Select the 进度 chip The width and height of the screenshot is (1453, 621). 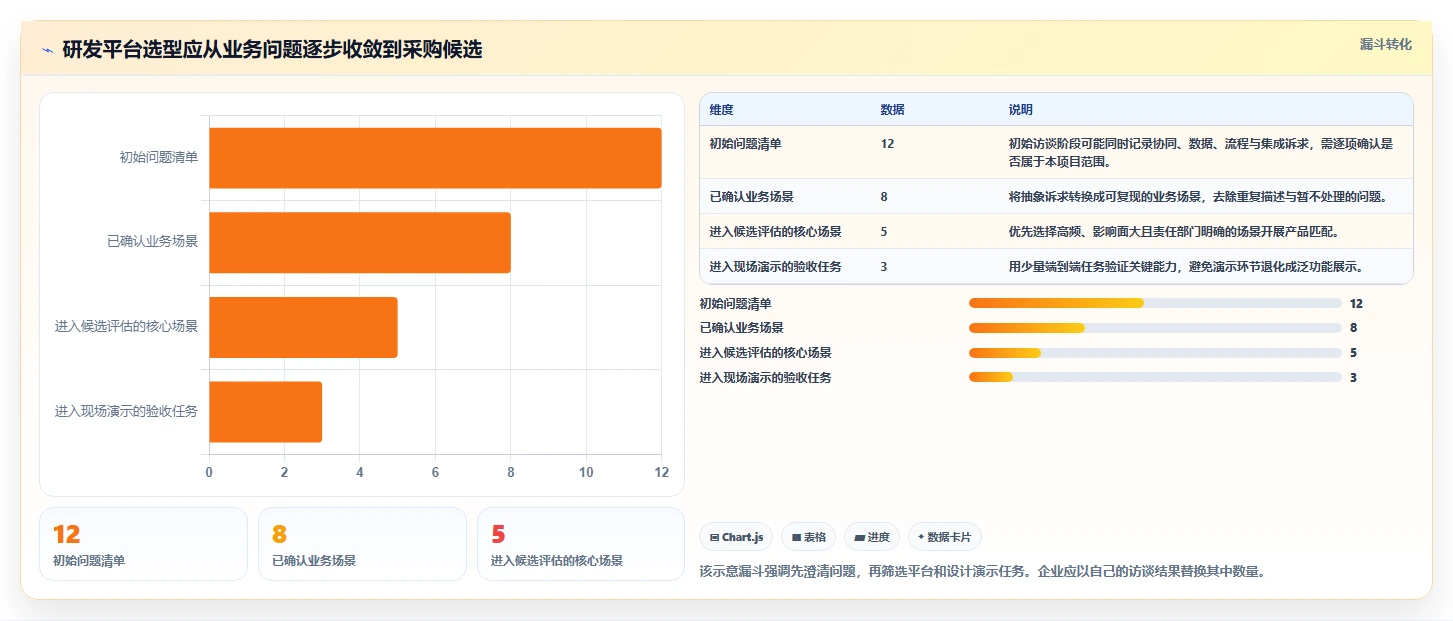click(872, 537)
